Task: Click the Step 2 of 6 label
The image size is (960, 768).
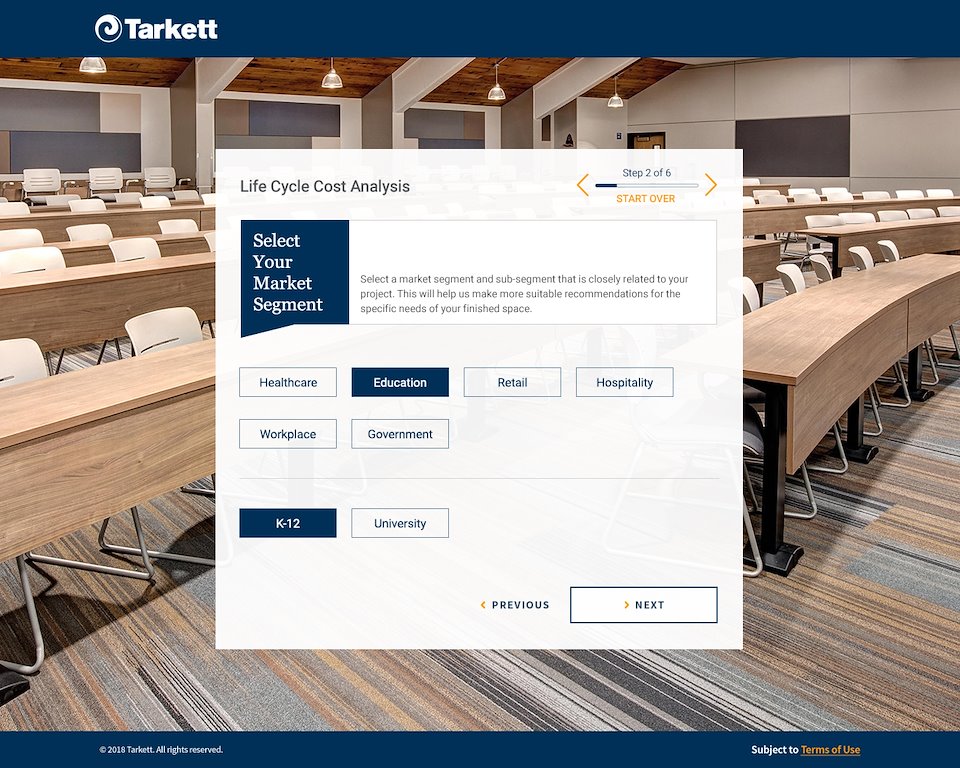Action: tap(647, 173)
